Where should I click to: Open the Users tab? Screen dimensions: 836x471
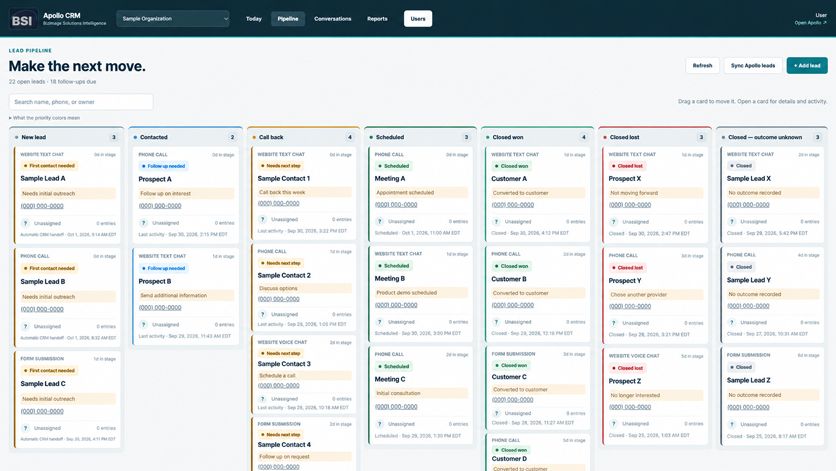click(x=418, y=19)
